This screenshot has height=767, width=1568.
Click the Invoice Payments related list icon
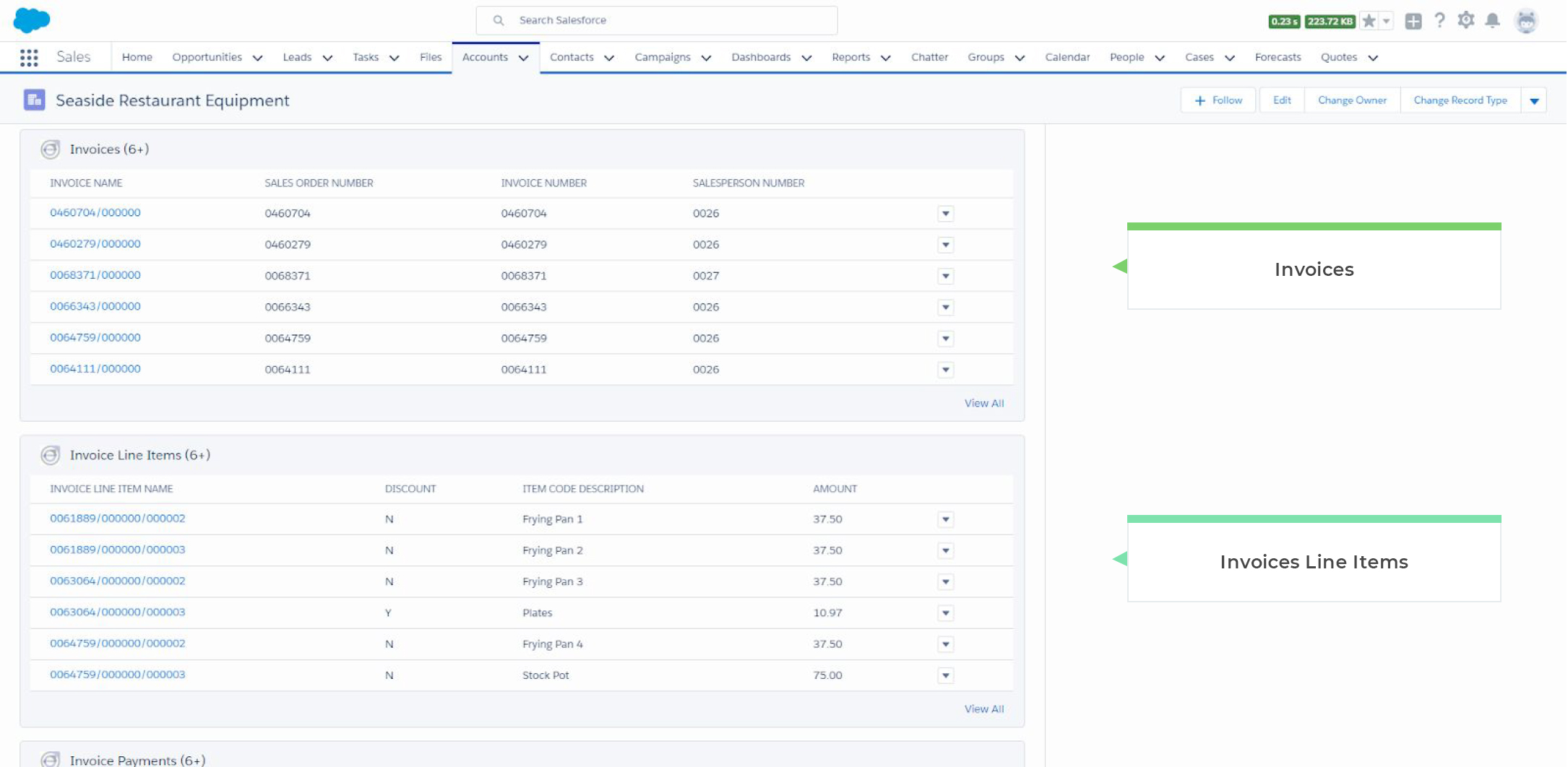point(51,759)
